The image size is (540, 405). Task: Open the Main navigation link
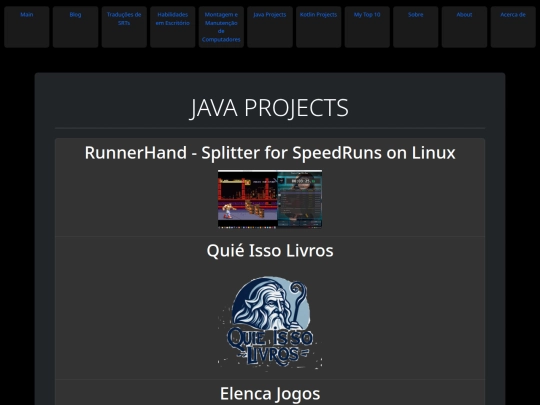click(27, 14)
